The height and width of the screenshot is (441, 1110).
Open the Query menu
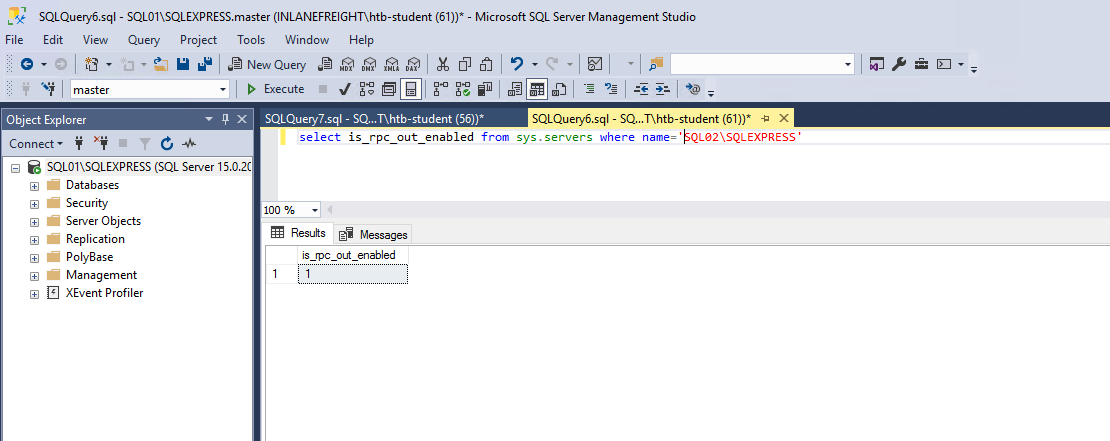point(144,40)
